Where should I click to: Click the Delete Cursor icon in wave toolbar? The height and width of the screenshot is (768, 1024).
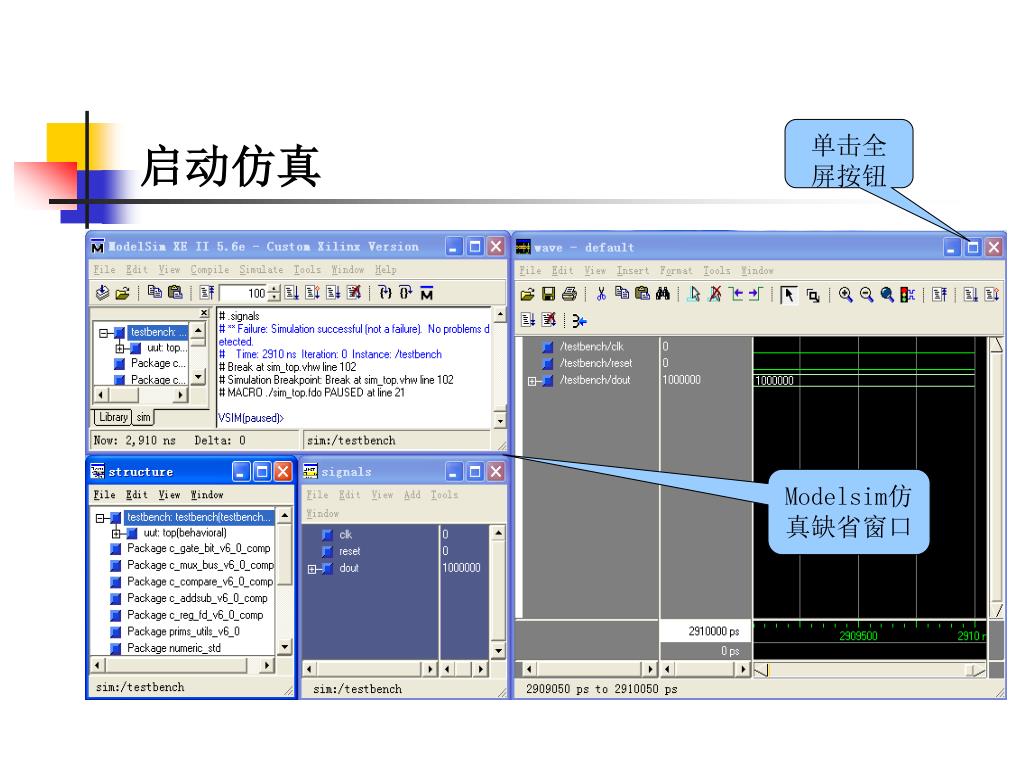click(715, 295)
